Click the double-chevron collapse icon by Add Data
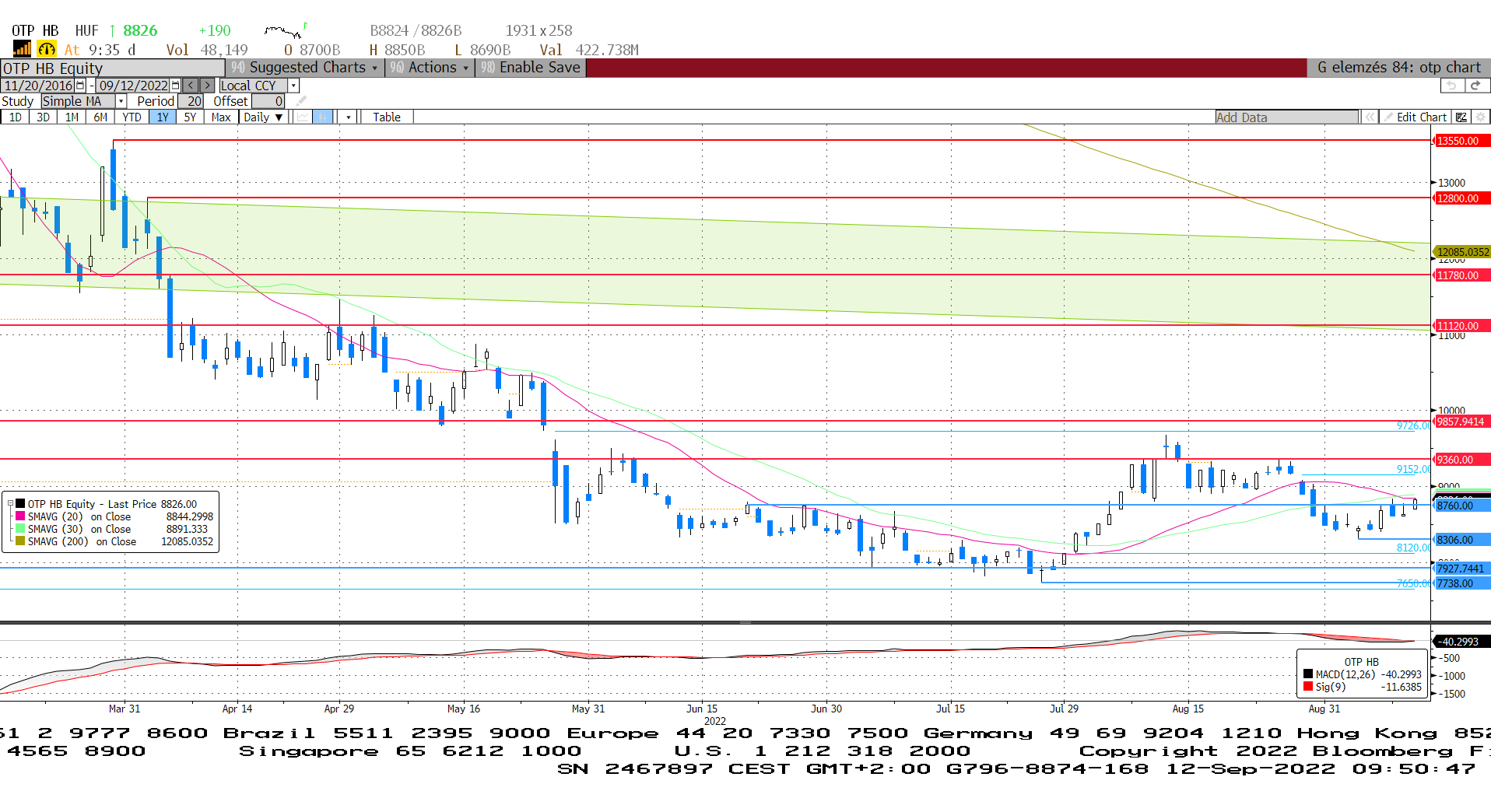The width and height of the screenshot is (1491, 812). coord(1369,117)
